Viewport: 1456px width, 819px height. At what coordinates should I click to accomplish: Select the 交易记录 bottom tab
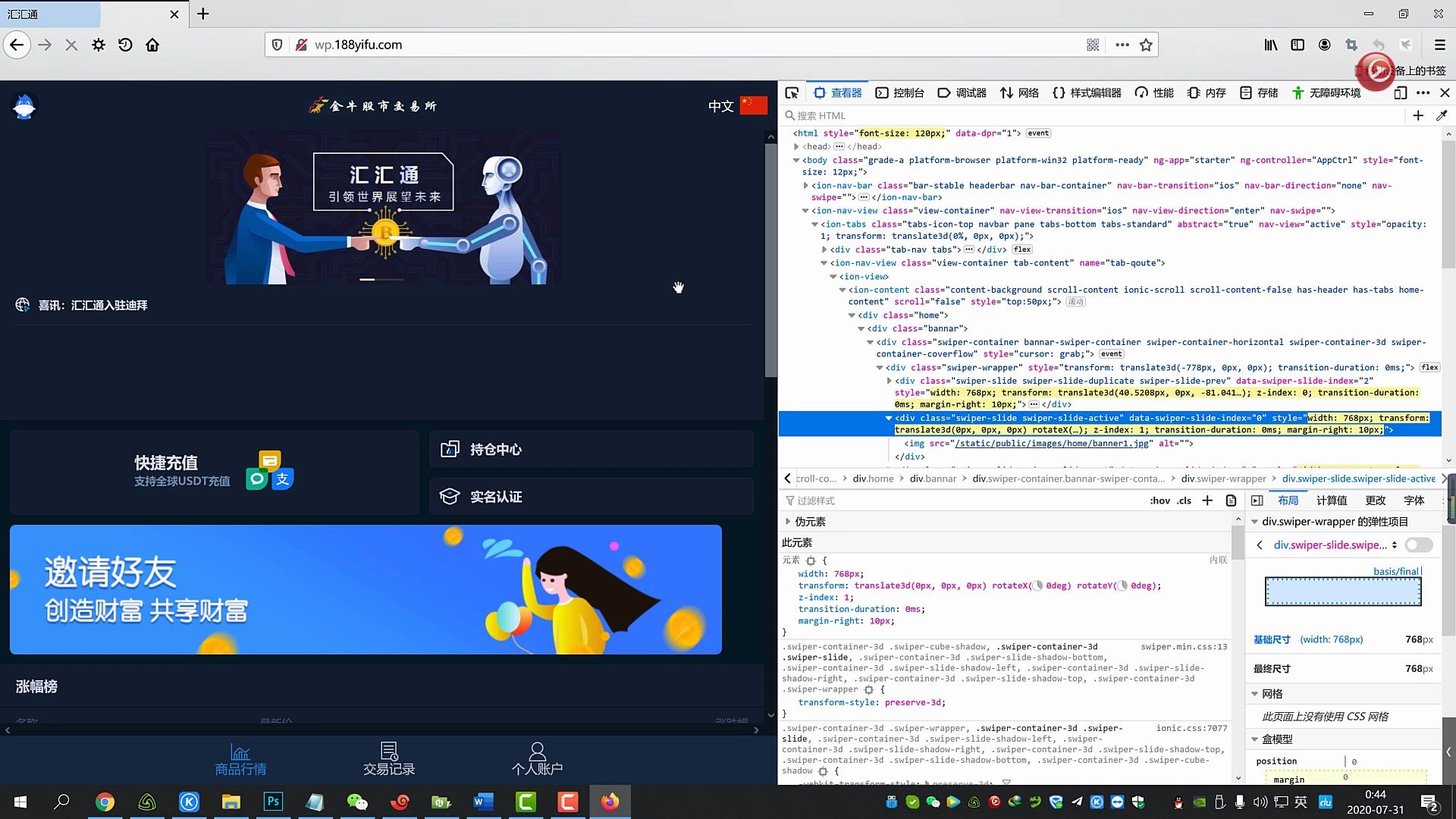pos(389,759)
